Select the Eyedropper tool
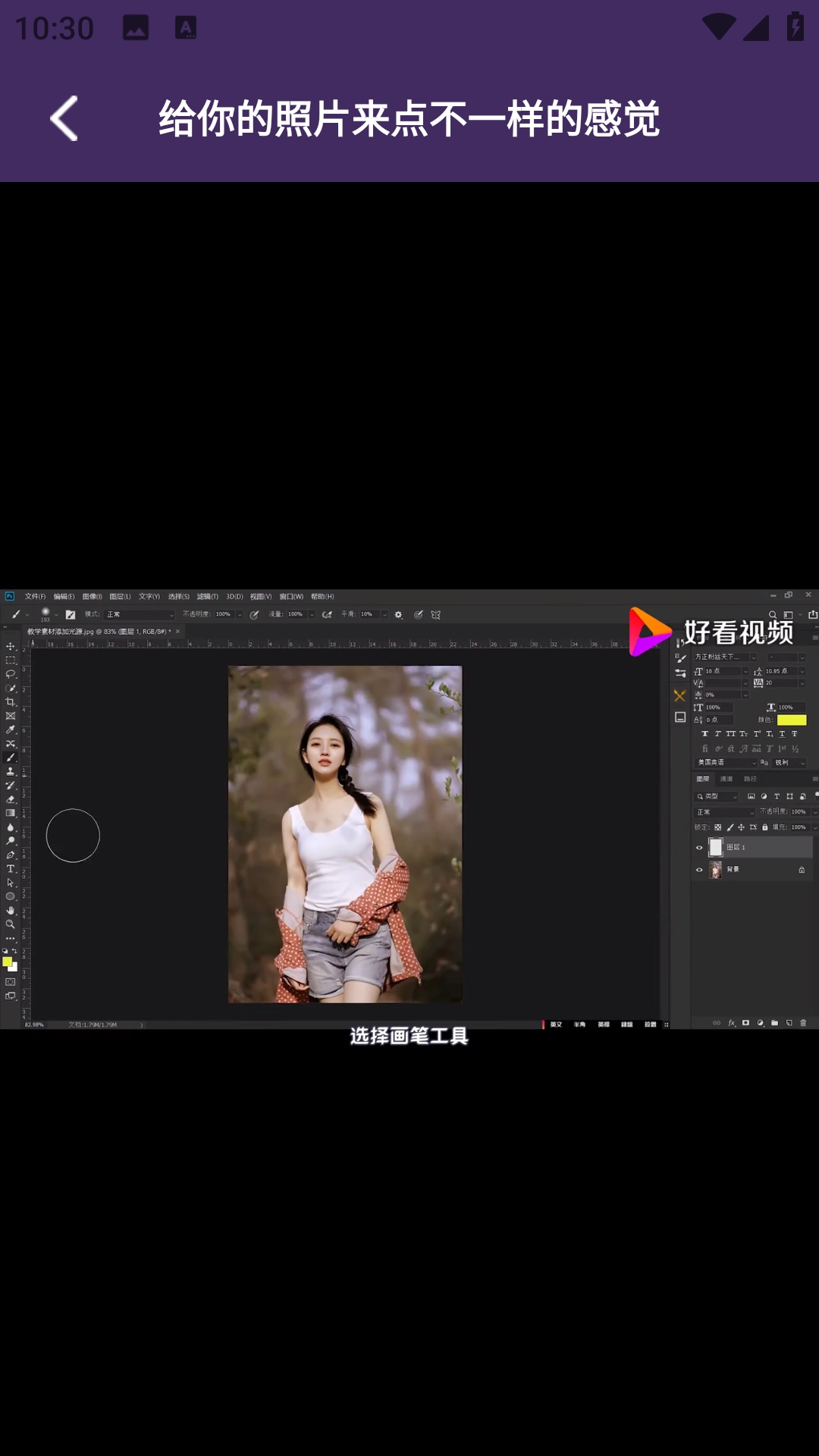Viewport: 819px width, 1456px height. point(11,730)
